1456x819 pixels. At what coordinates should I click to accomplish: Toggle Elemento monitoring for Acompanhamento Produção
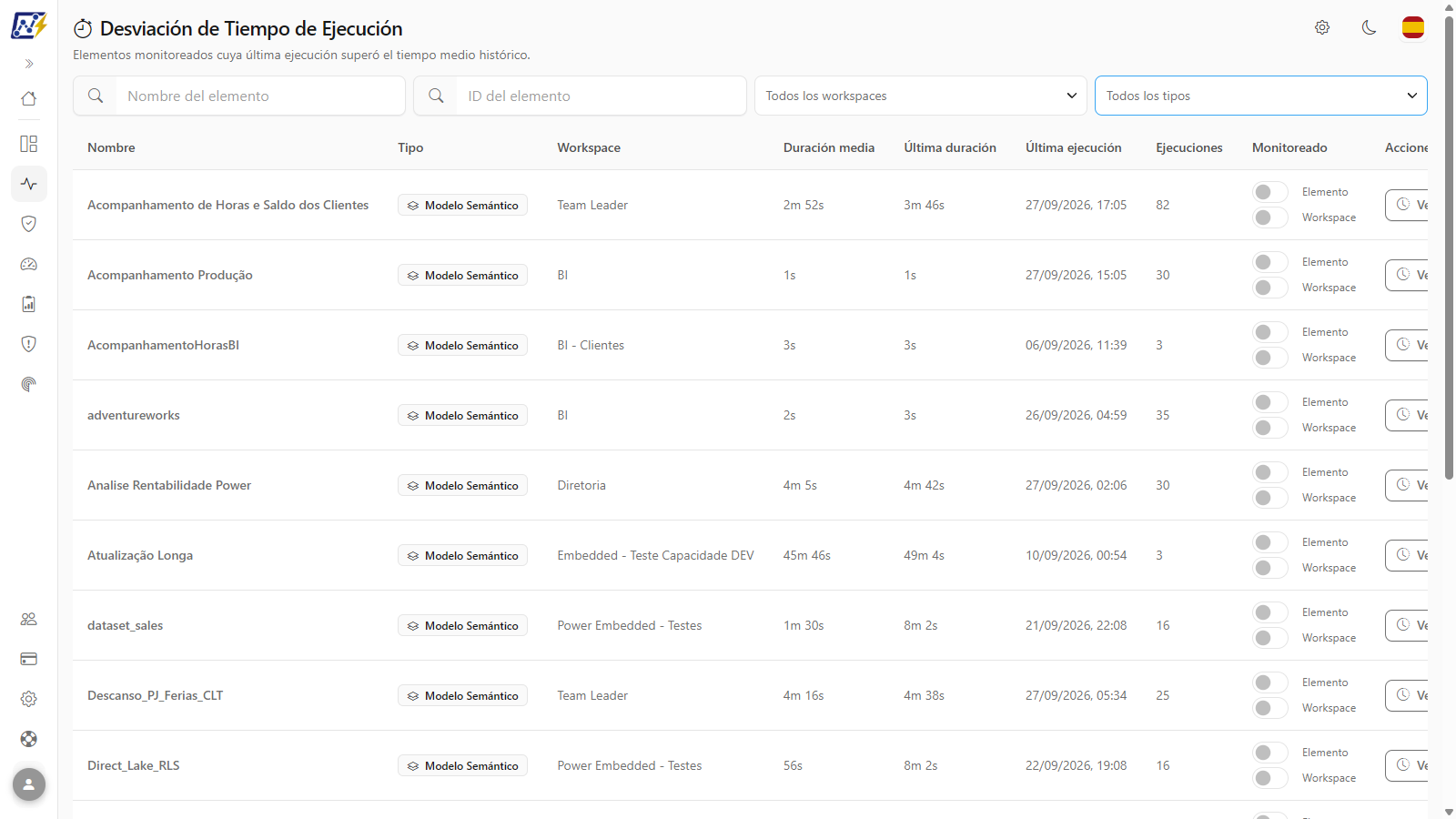point(1270,262)
